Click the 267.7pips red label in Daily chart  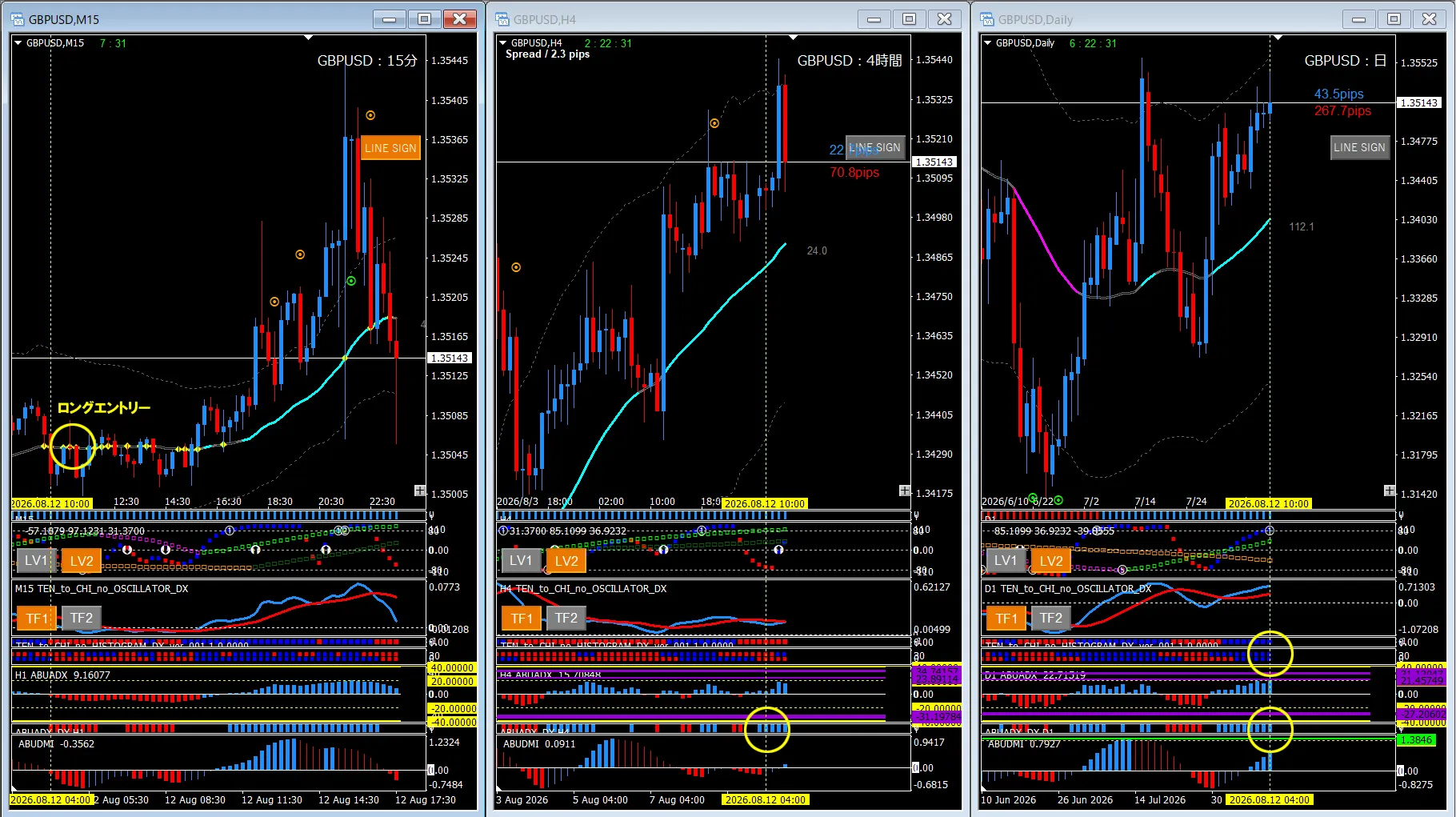click(x=1342, y=110)
